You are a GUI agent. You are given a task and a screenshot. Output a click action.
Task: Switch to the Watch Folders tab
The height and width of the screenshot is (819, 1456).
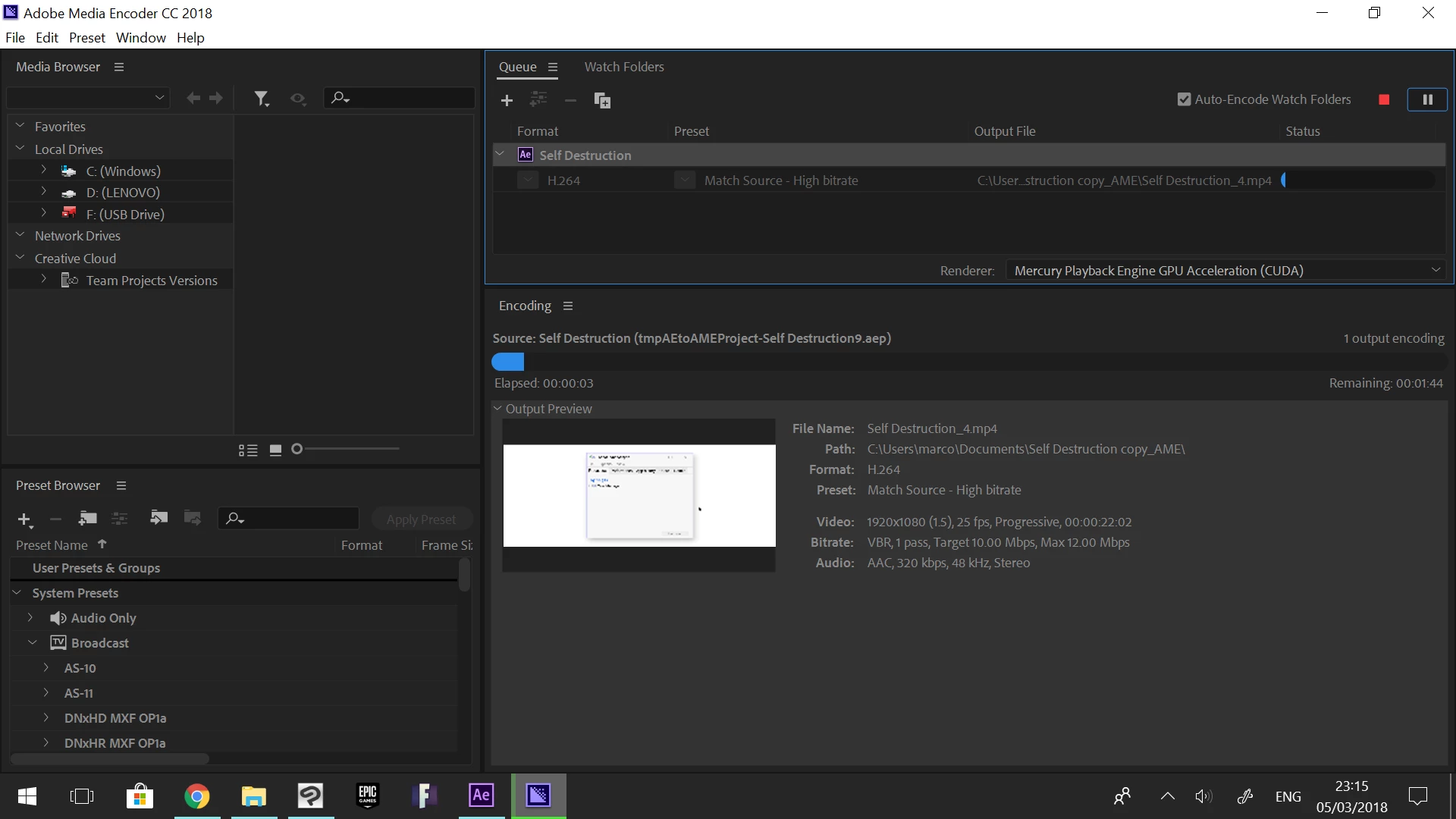click(x=623, y=67)
